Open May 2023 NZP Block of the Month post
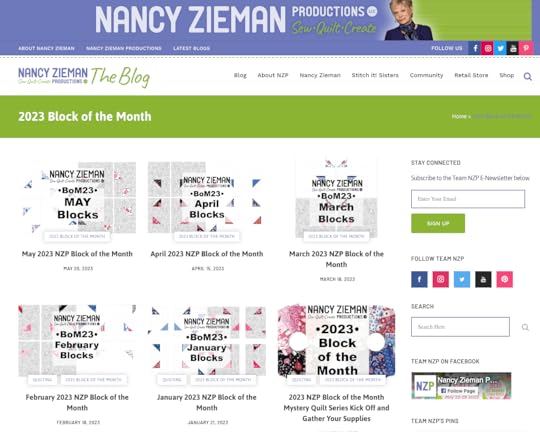 [x=77, y=254]
